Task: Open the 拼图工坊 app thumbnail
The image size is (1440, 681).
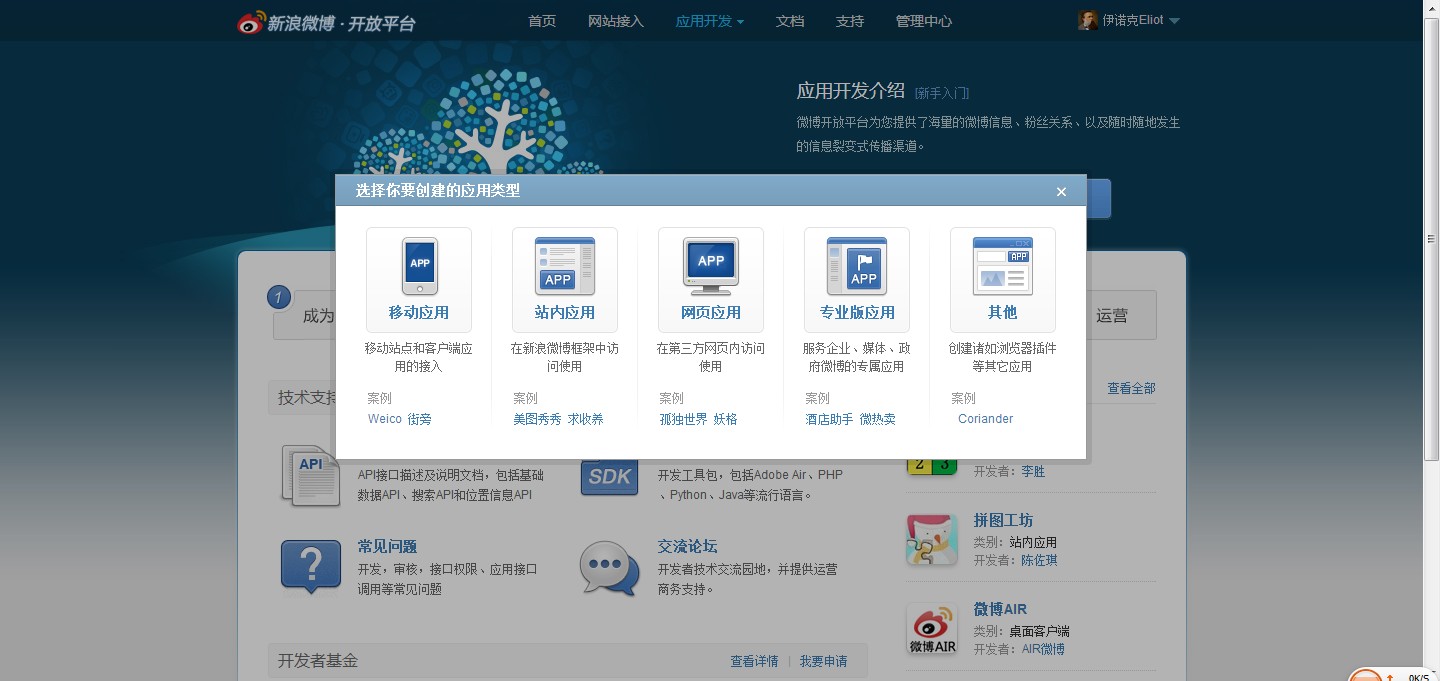Action: [x=932, y=539]
